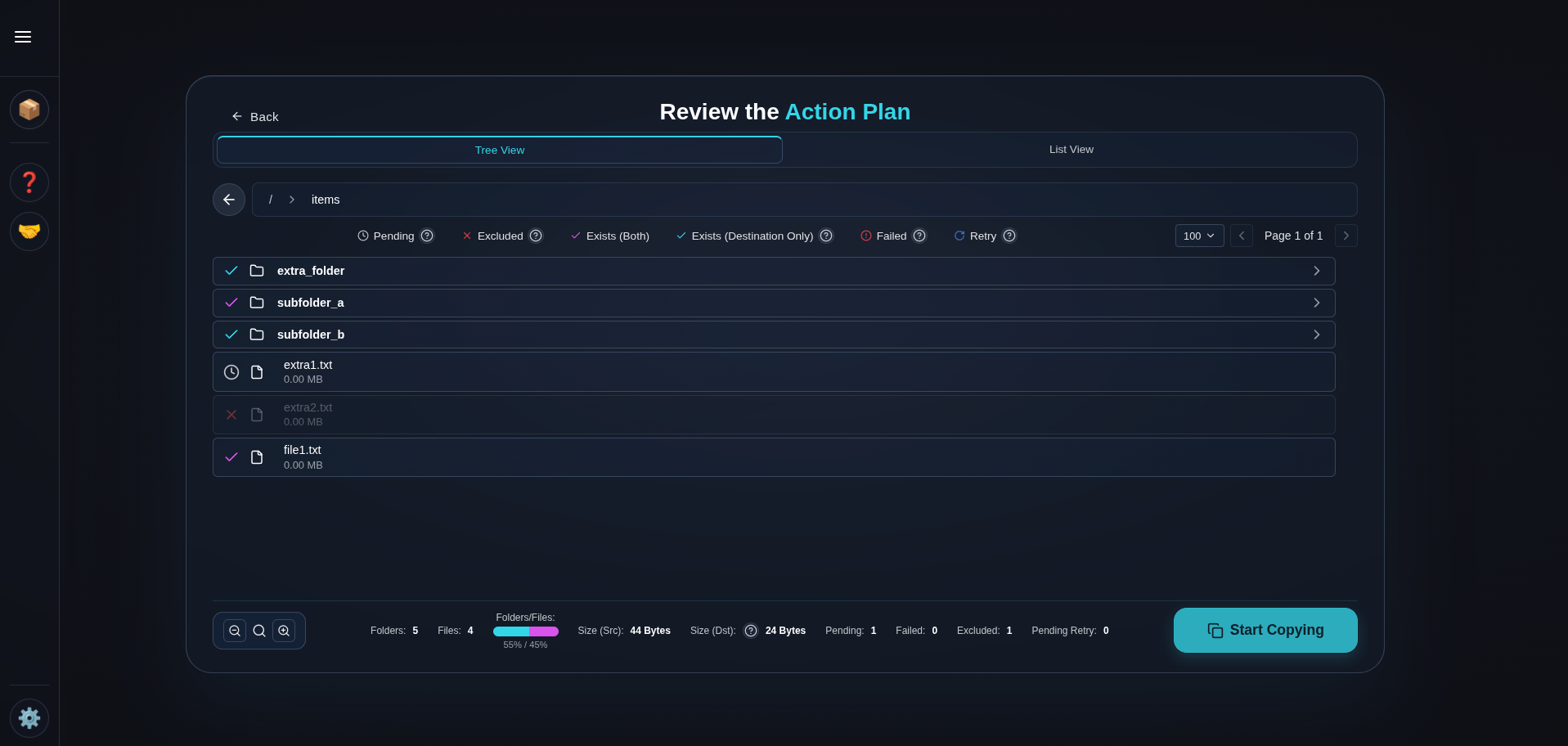The width and height of the screenshot is (1568, 746).
Task: Select the Tree View tab
Action: (499, 150)
